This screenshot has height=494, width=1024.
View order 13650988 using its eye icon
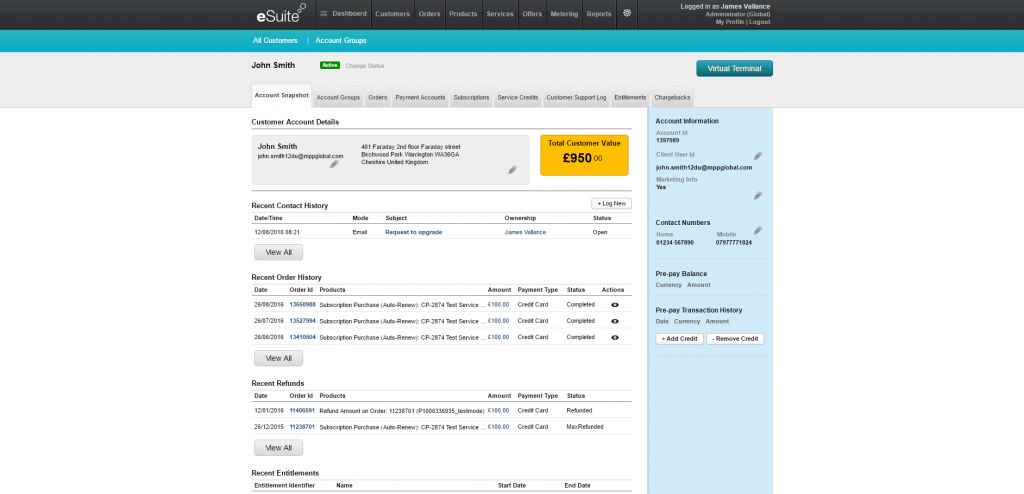tap(614, 304)
